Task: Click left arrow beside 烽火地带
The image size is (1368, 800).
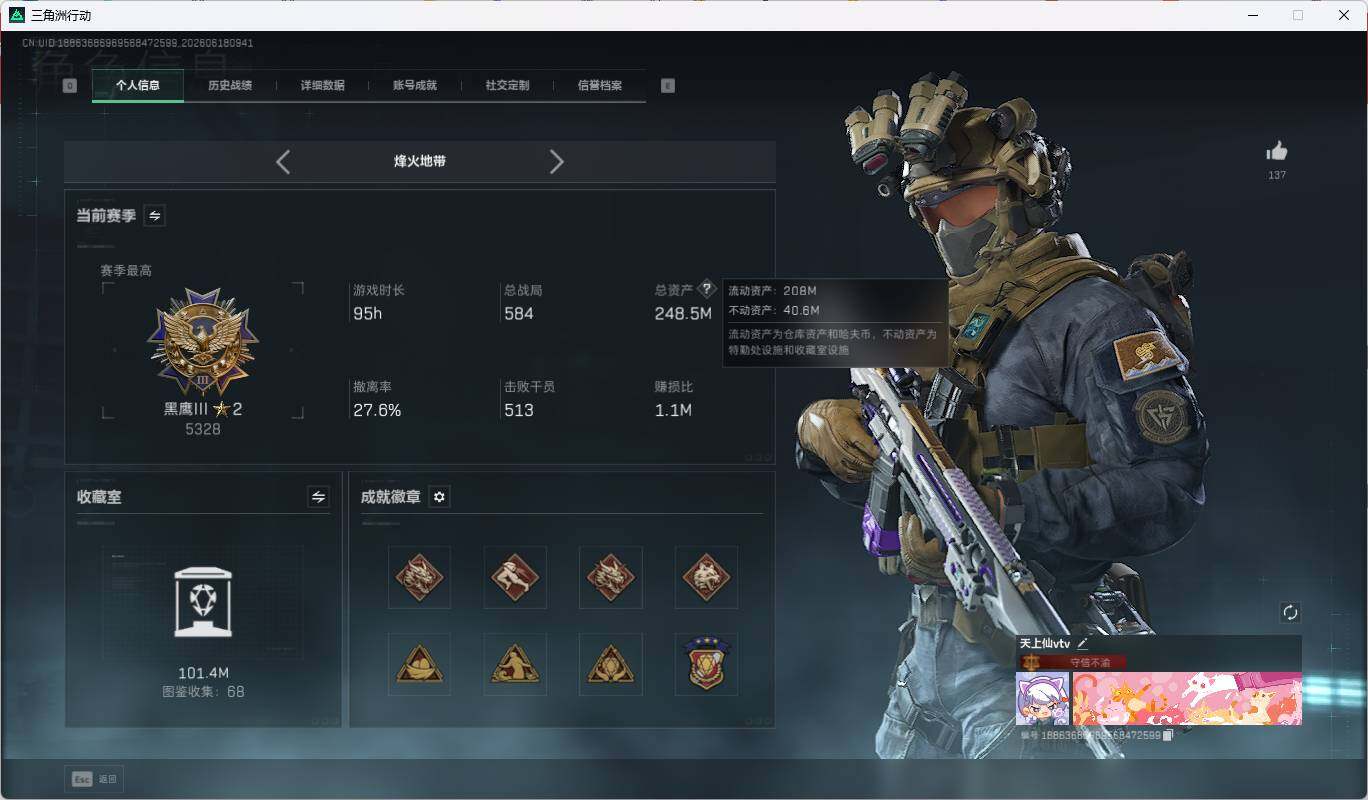Action: point(283,161)
